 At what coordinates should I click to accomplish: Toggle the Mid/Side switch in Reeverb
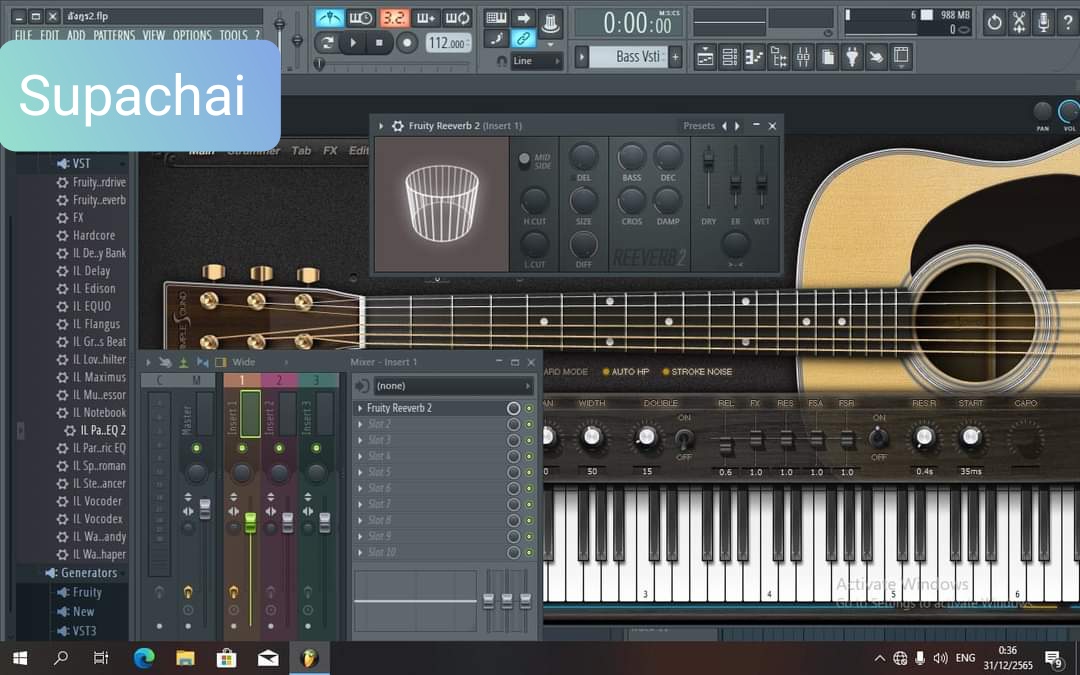point(524,159)
